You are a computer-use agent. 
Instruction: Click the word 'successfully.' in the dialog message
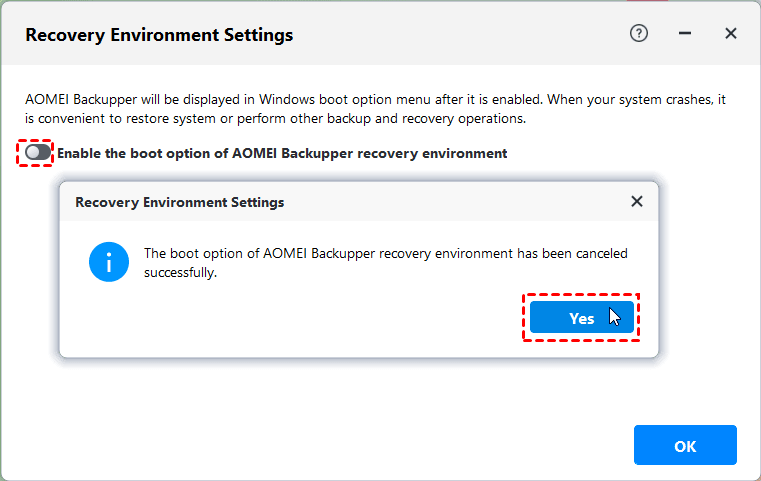click(180, 271)
